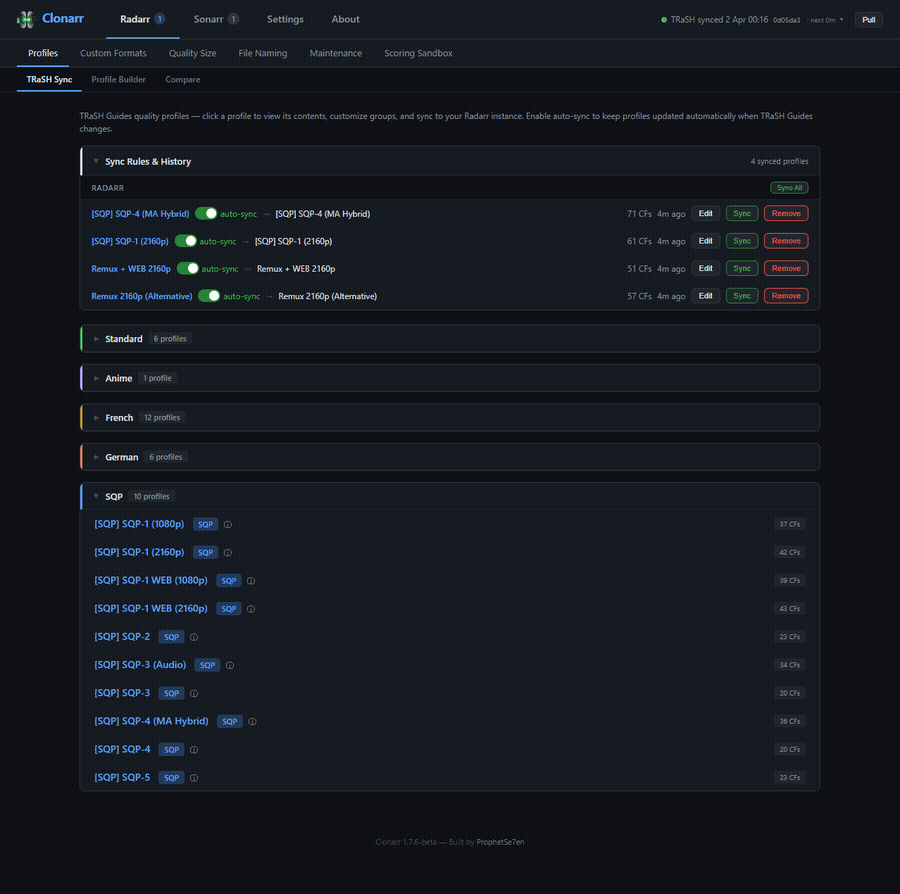The height and width of the screenshot is (894, 900).
Task: Edit the [SQP] SQP-4 (MA Hybrid) sync rule
Action: point(705,213)
